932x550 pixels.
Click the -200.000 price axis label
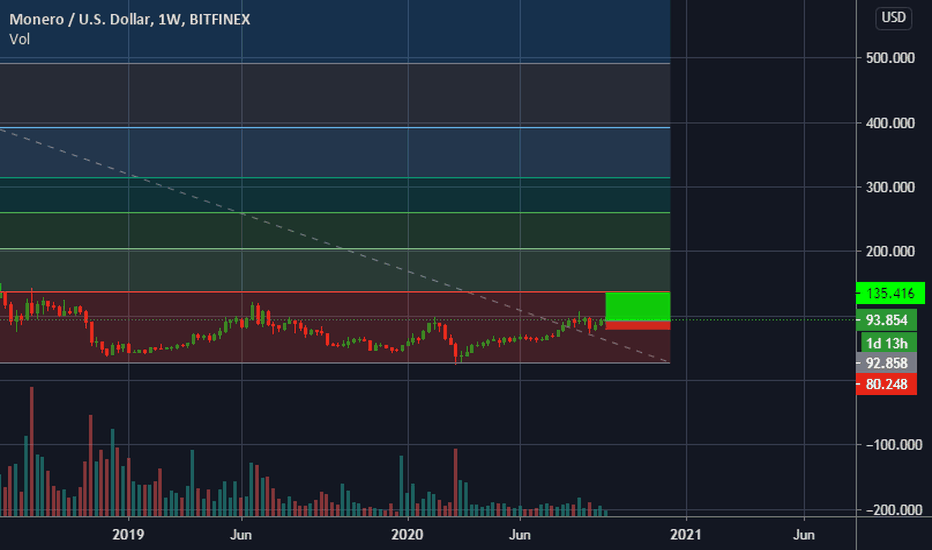[893, 510]
